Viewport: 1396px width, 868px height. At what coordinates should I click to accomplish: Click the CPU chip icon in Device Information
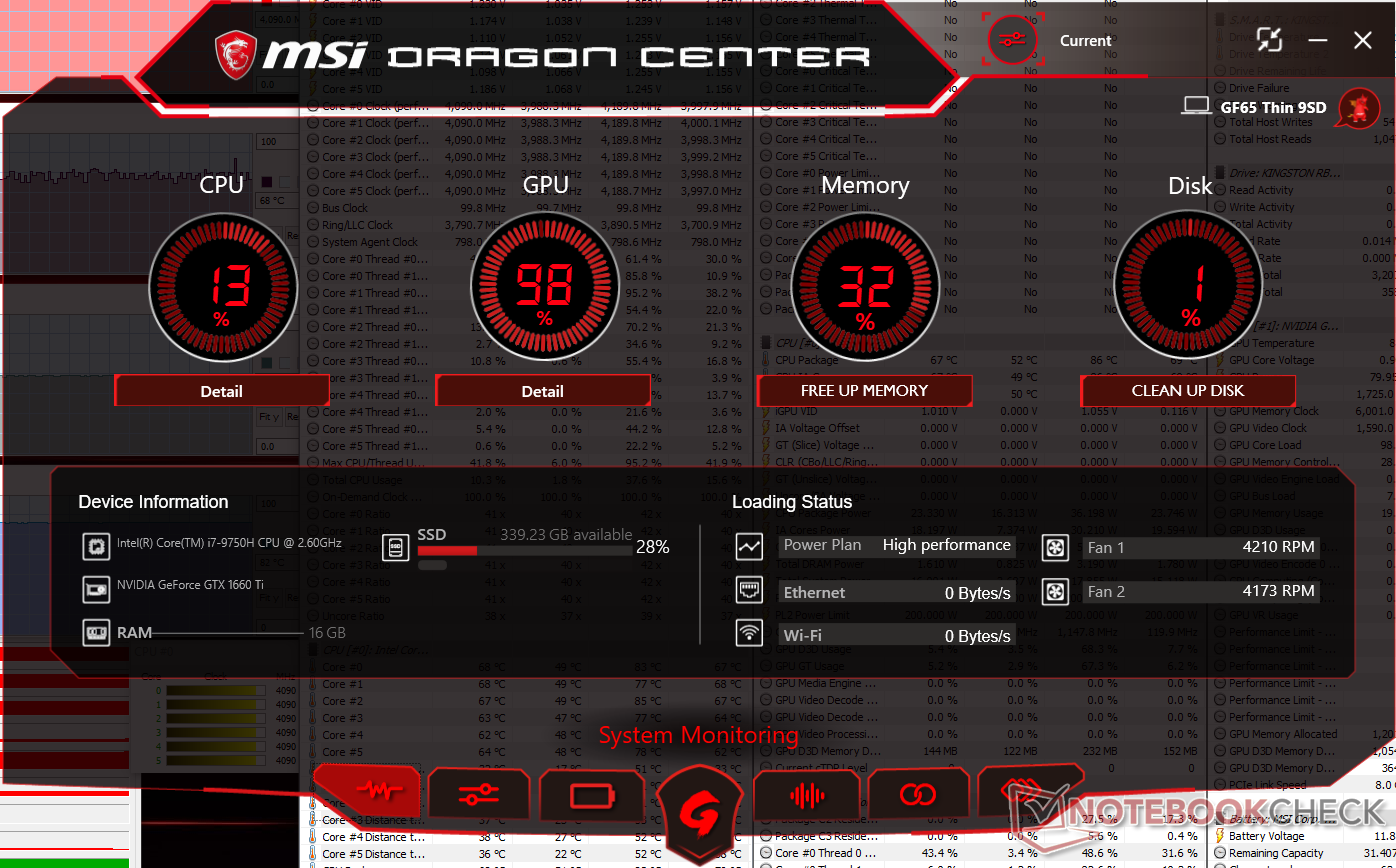(x=96, y=546)
